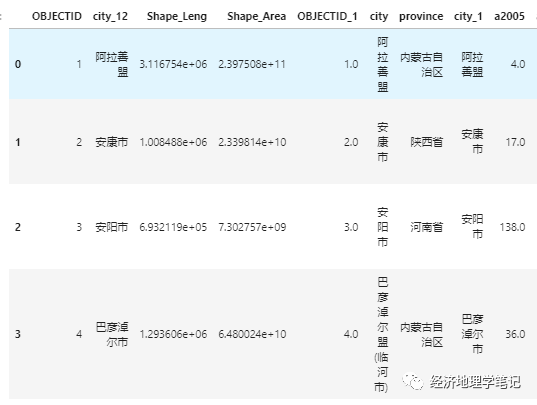This screenshot has height=405, width=537.
Task: Click a2005 value 4.0 in row 0
Action: click(x=518, y=64)
